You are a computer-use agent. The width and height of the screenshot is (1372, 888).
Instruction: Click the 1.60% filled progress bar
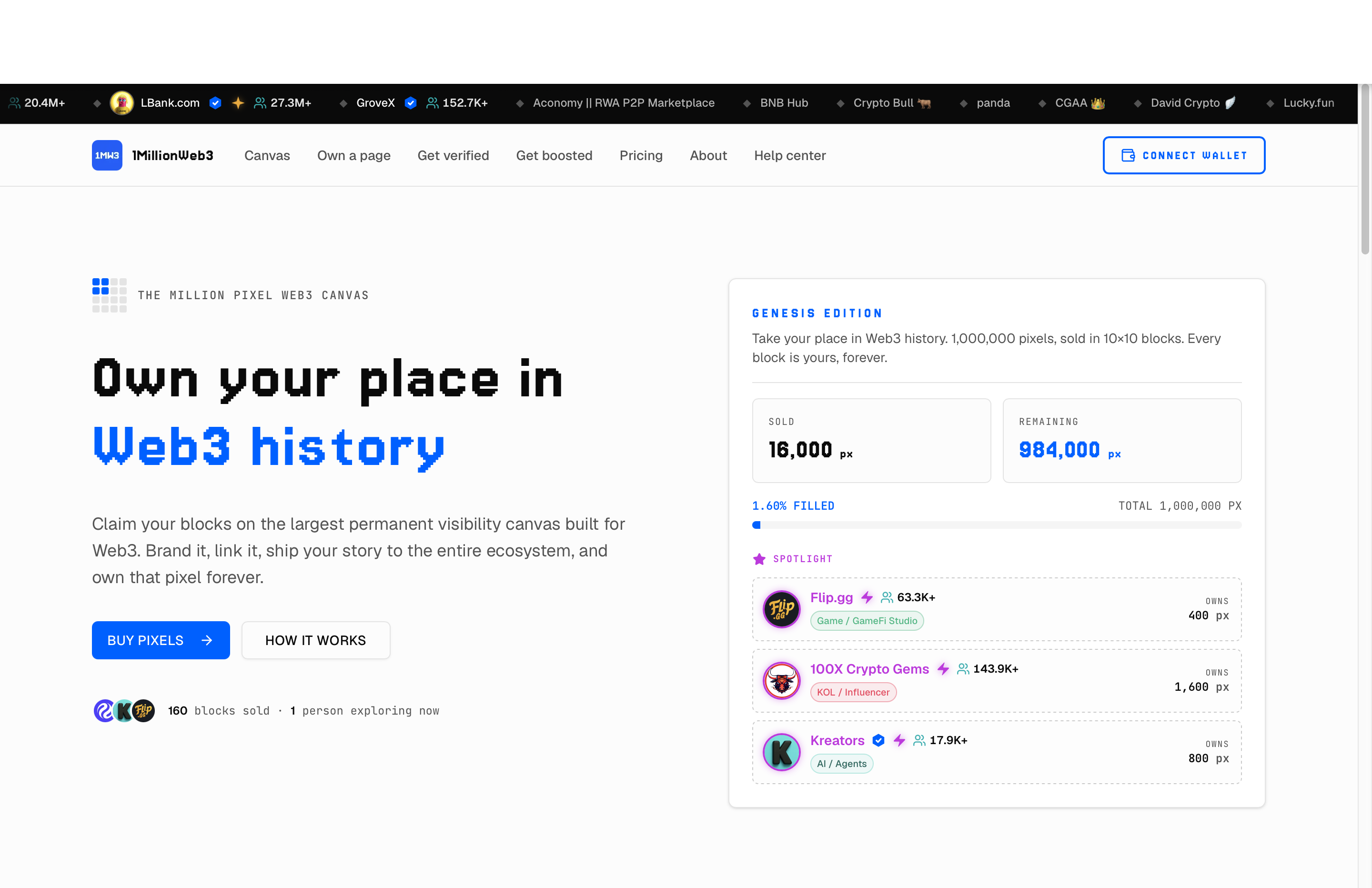[x=997, y=525]
